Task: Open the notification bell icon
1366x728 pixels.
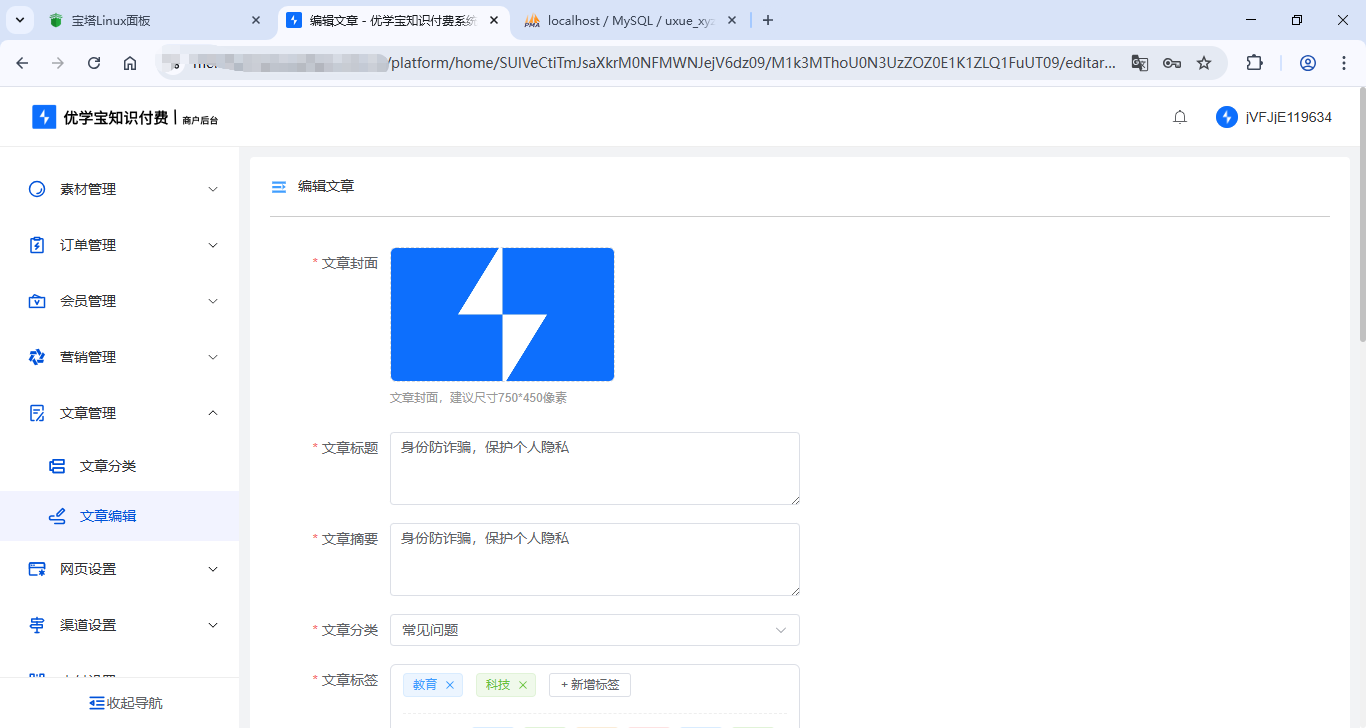Action: [1179, 116]
